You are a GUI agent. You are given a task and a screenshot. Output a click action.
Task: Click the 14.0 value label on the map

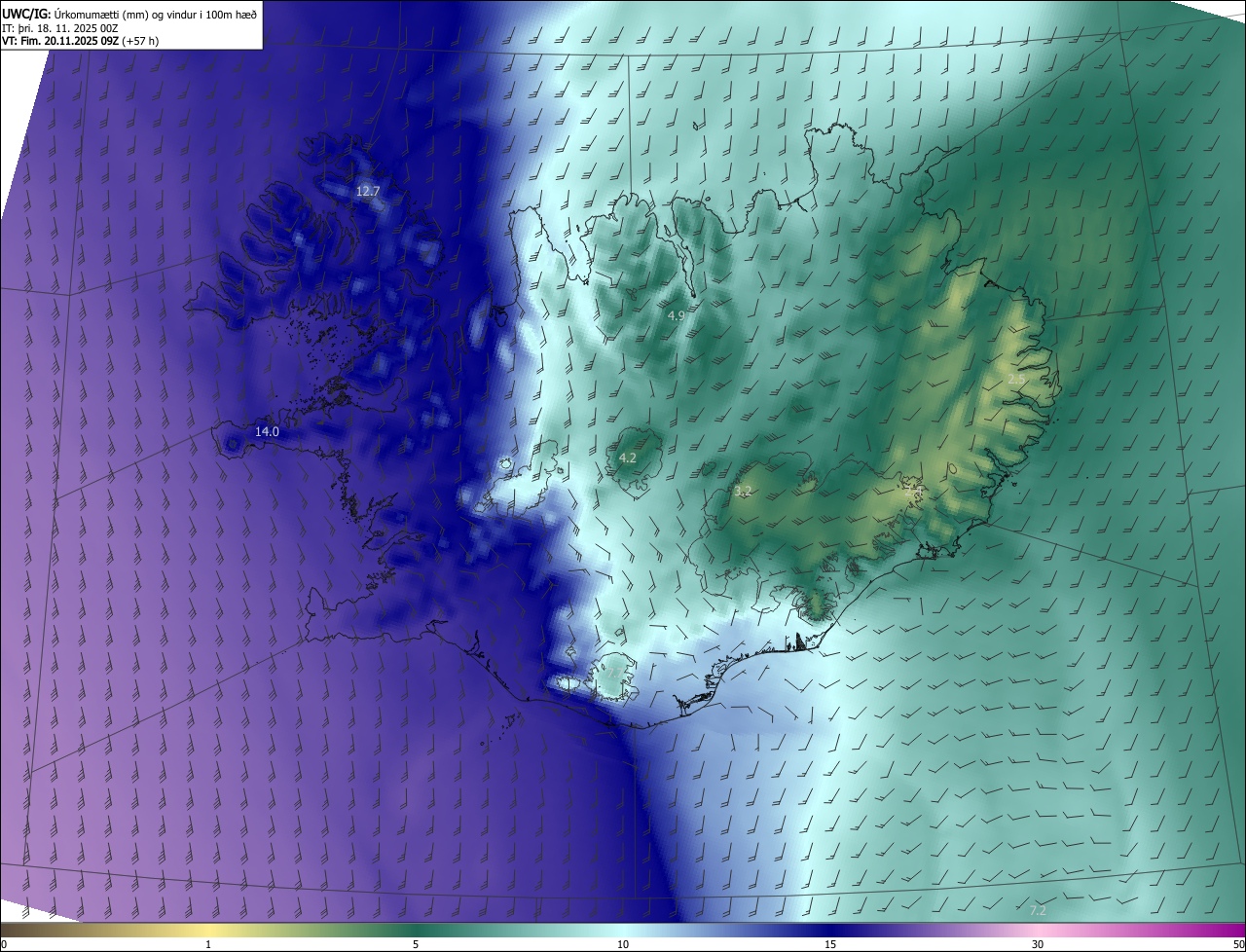click(267, 431)
